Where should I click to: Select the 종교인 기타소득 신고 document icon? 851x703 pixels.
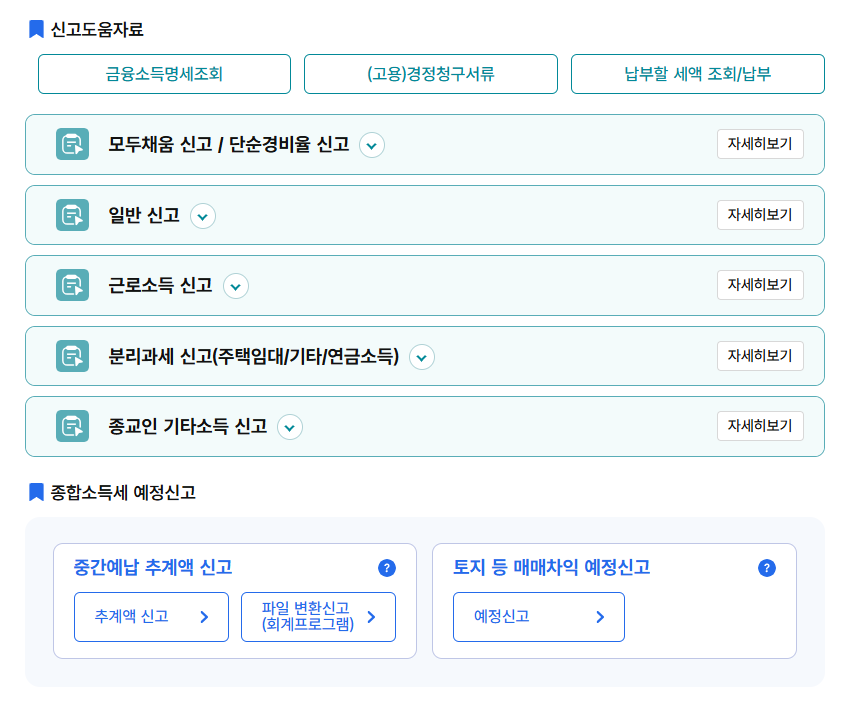pyautogui.click(x=70, y=426)
